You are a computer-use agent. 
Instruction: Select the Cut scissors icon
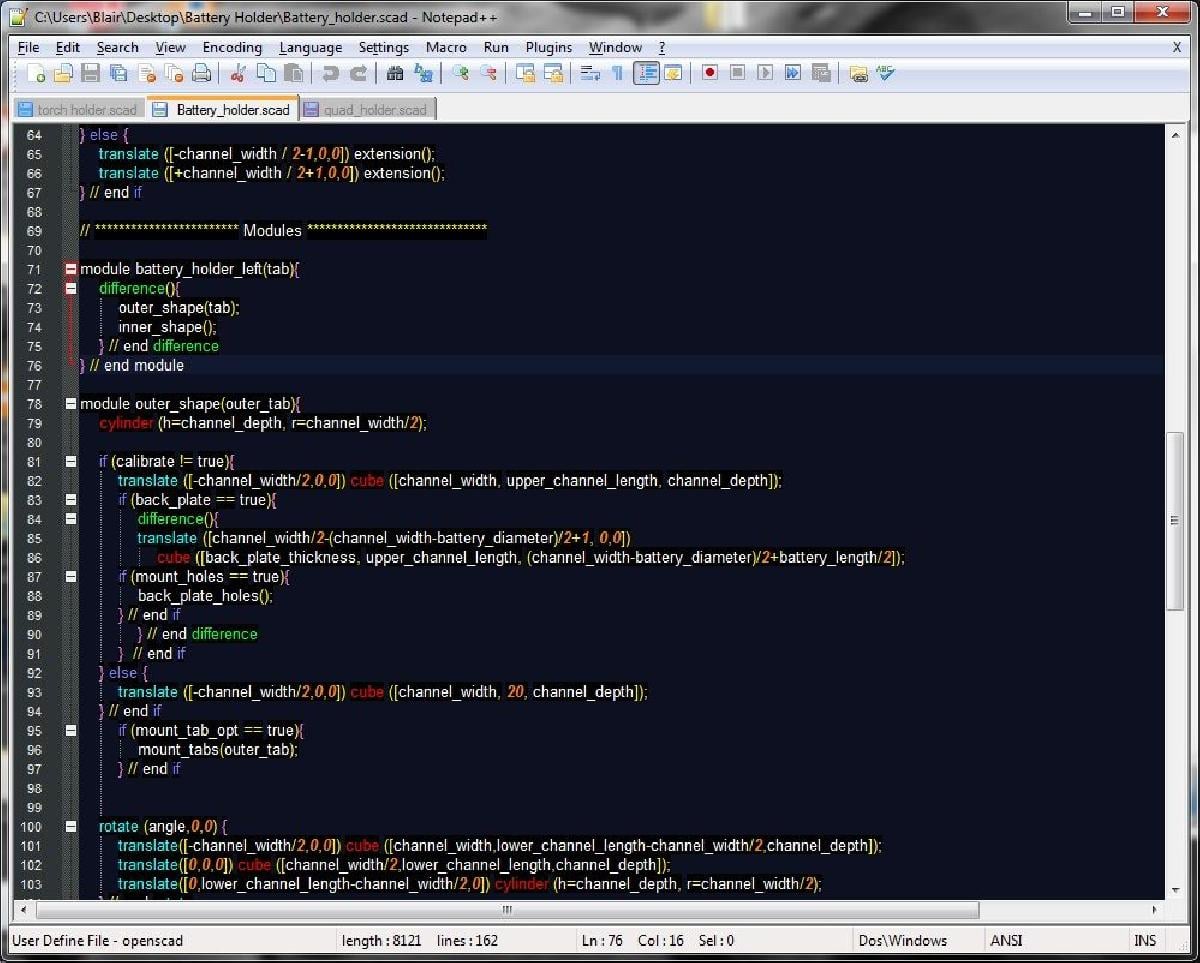click(236, 73)
